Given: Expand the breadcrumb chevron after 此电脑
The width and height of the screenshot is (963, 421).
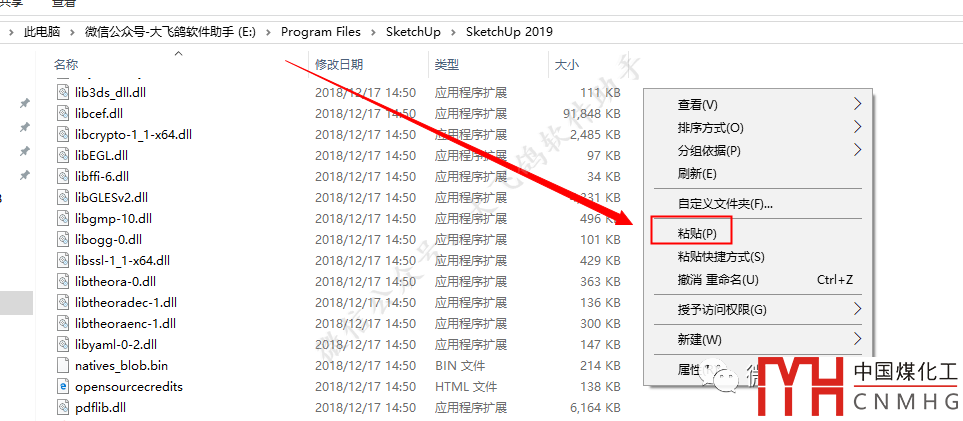Looking at the screenshot, I should coord(72,32).
